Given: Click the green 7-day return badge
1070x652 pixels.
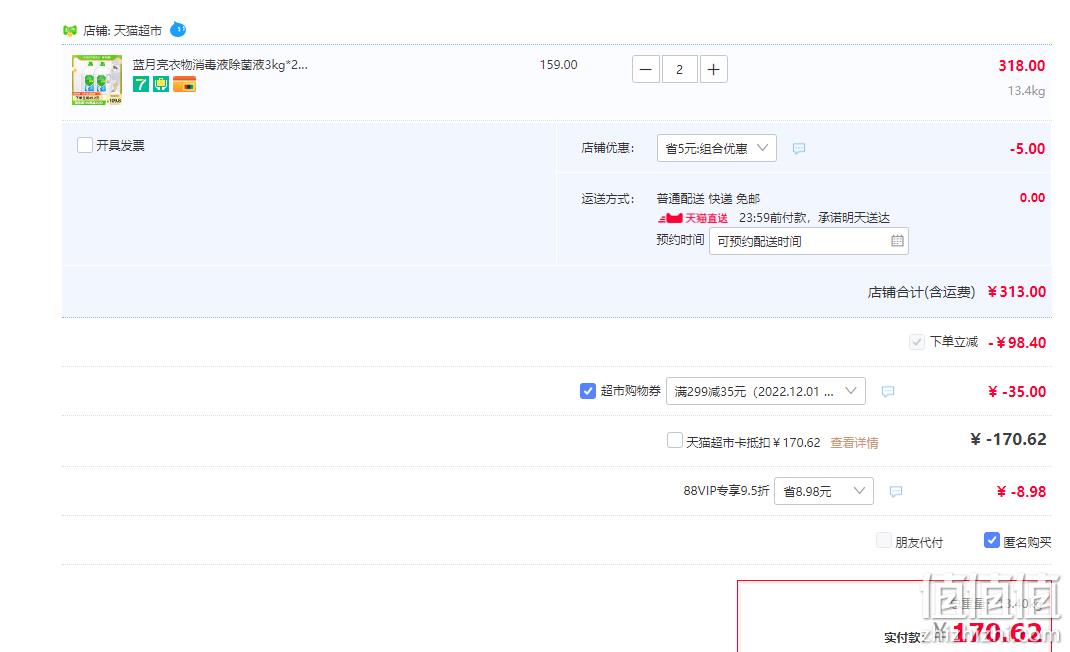Looking at the screenshot, I should [141, 84].
